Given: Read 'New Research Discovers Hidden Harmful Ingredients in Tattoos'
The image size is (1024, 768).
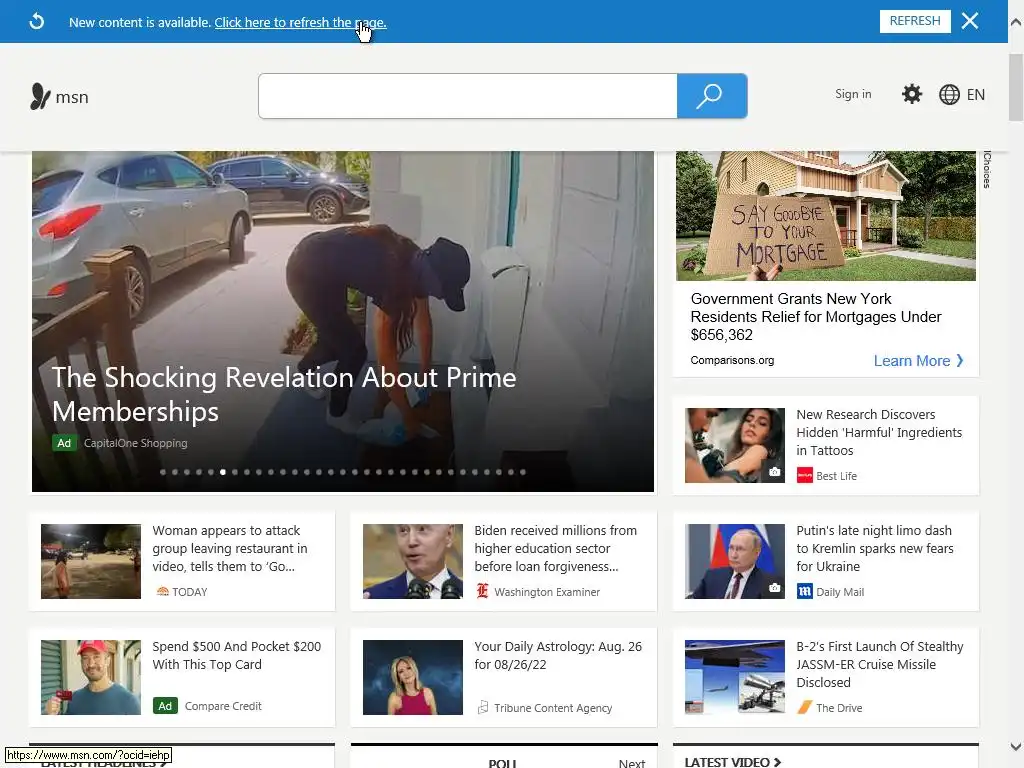Looking at the screenshot, I should (879, 432).
